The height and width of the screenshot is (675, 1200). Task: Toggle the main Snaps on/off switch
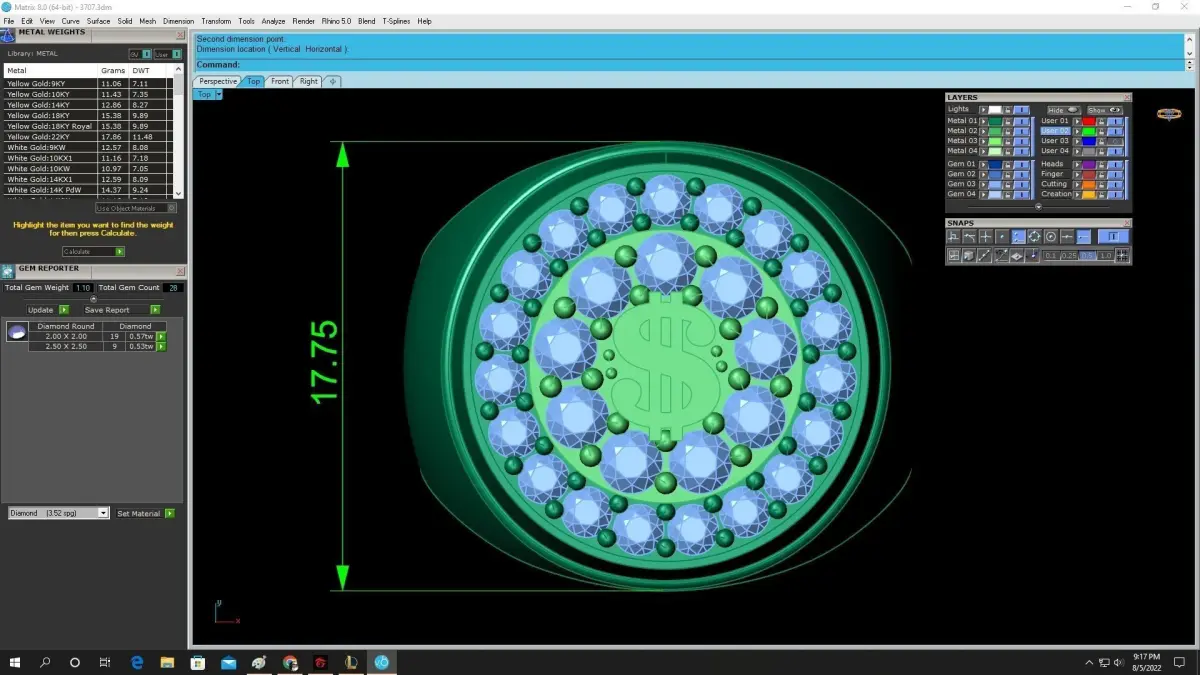point(1113,237)
